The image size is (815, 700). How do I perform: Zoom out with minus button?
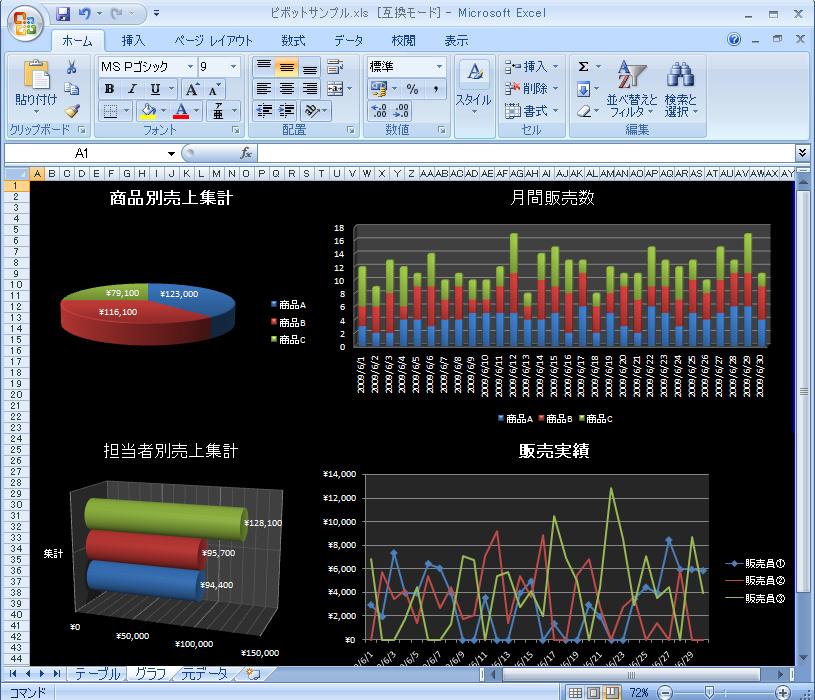click(x=665, y=692)
